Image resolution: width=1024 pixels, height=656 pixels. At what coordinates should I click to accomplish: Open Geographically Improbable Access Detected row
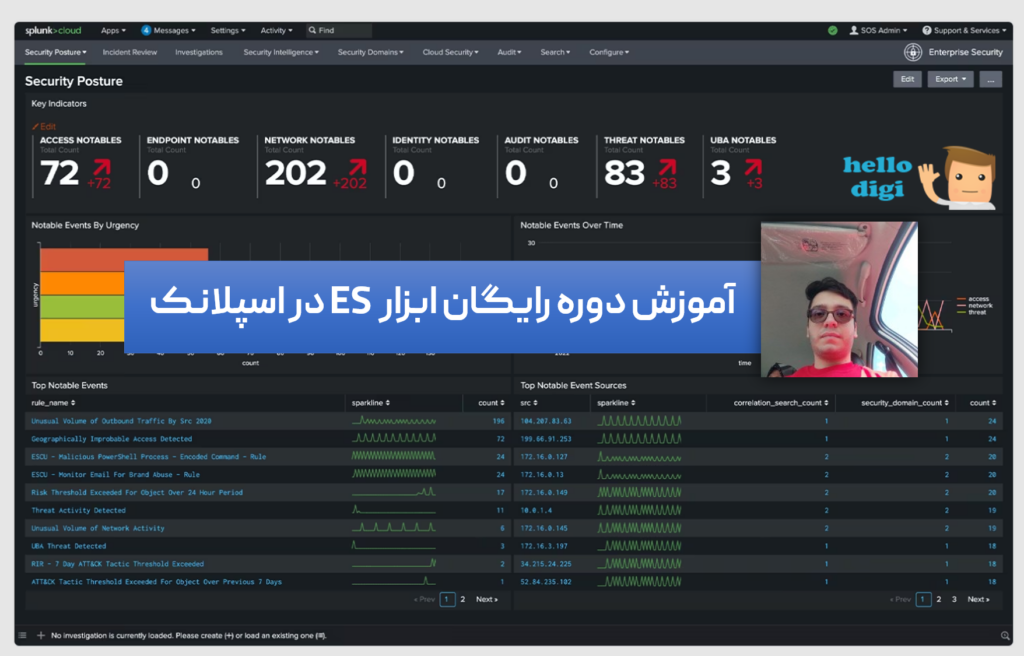click(x=112, y=439)
